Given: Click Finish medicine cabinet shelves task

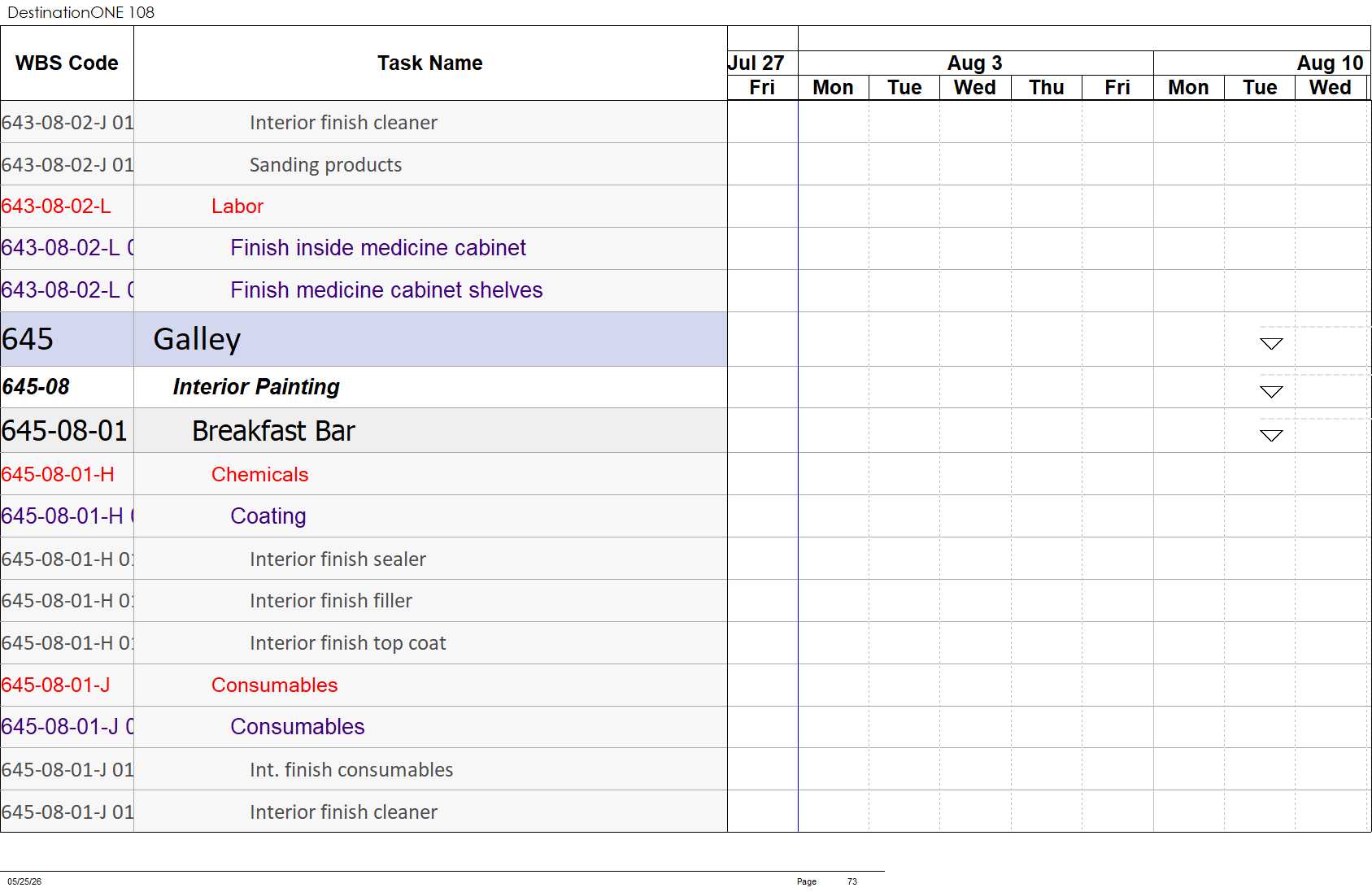Looking at the screenshot, I should click(x=386, y=290).
